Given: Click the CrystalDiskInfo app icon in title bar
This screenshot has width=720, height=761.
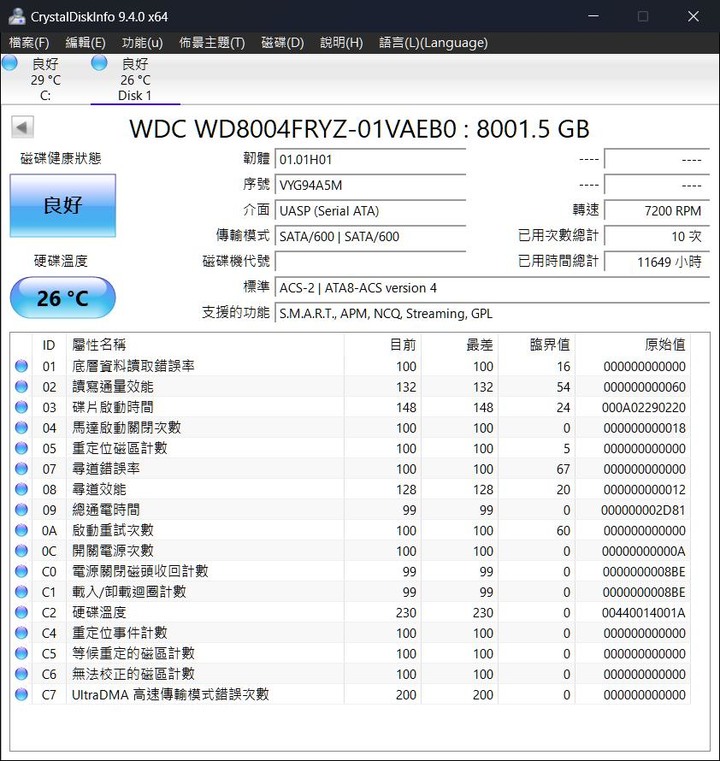Looking at the screenshot, I should click(x=16, y=16).
